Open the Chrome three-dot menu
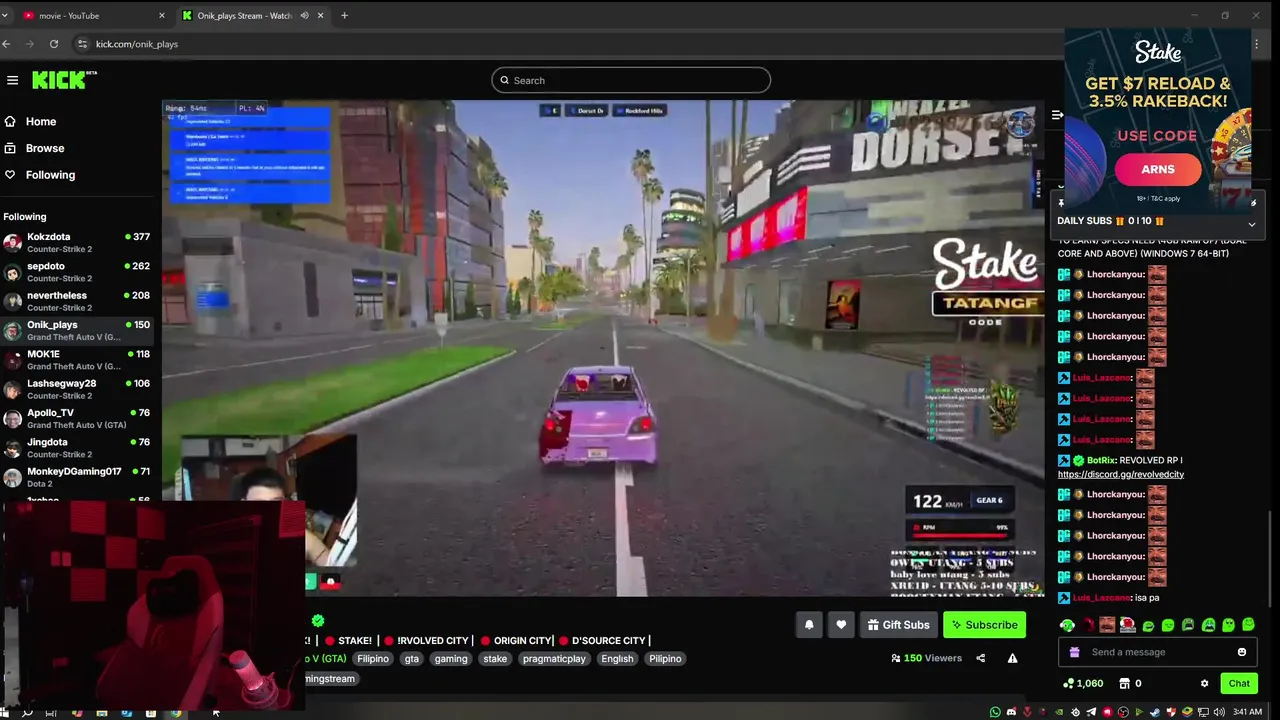1280x720 pixels. point(1256,44)
